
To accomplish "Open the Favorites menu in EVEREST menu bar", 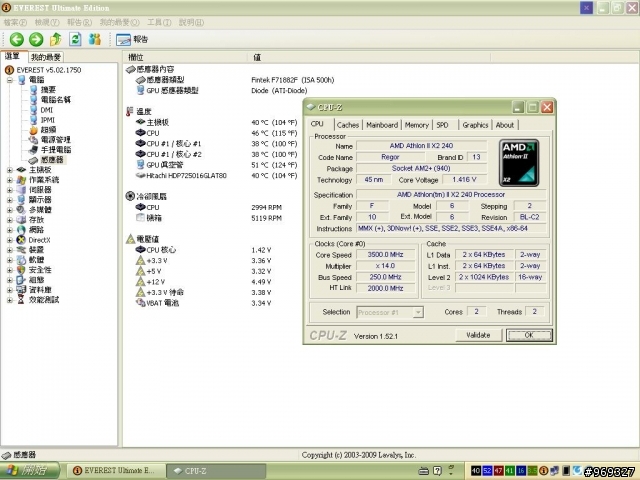I will pos(120,22).
